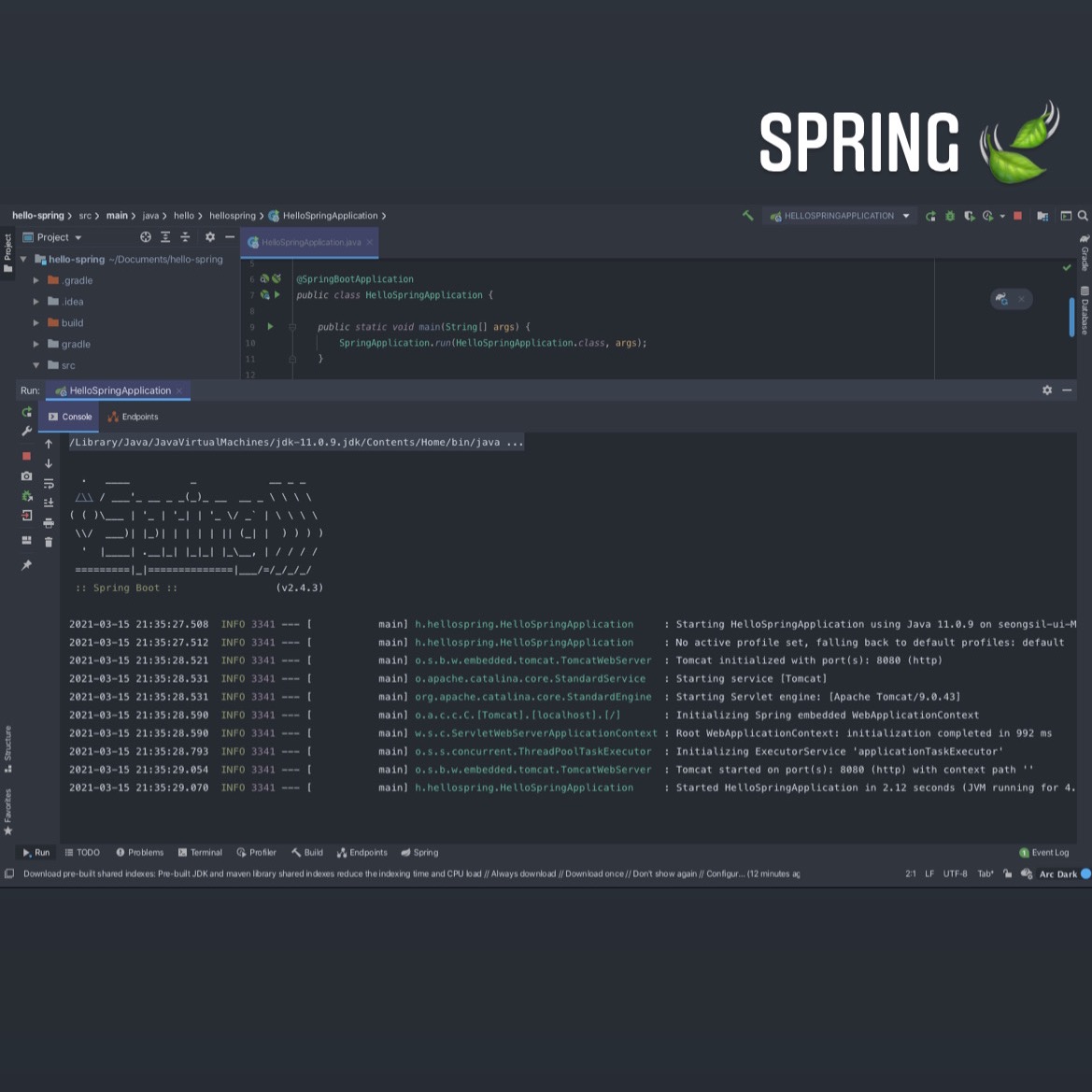
Task: Dismiss the floating Gradle reload popup
Action: click(x=1021, y=299)
